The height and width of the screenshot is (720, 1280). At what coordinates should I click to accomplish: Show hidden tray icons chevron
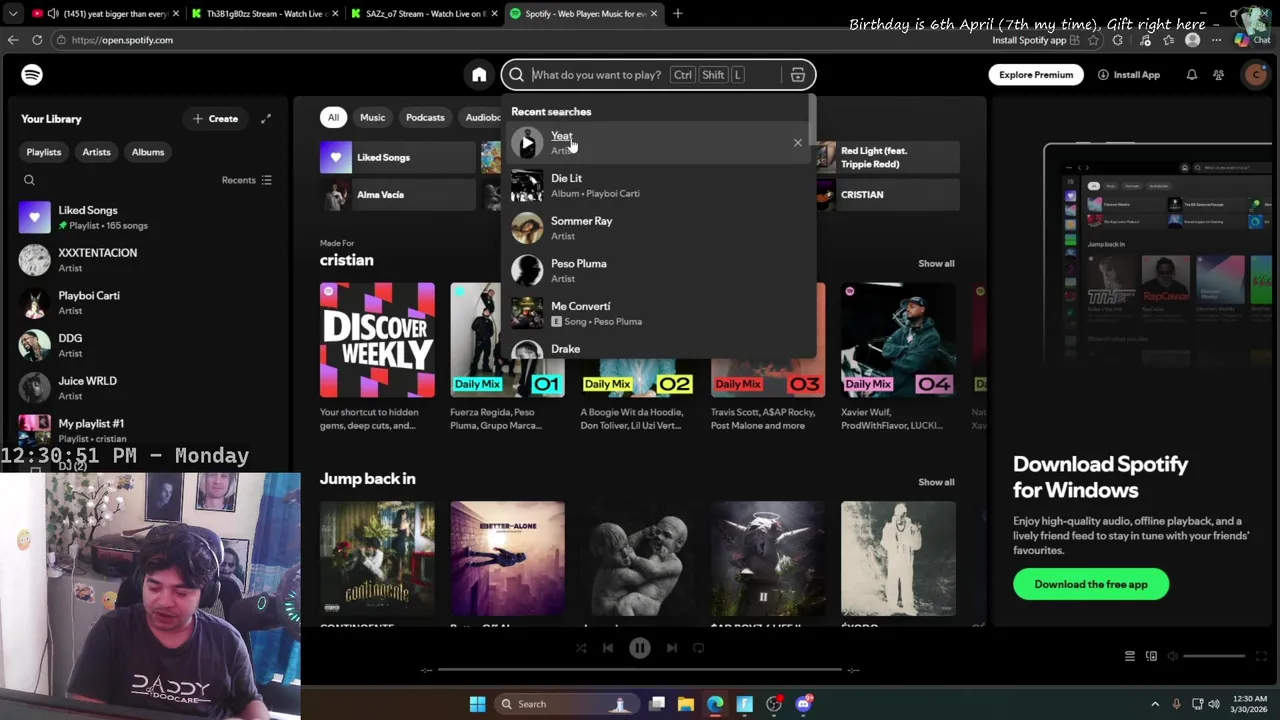(x=1155, y=704)
